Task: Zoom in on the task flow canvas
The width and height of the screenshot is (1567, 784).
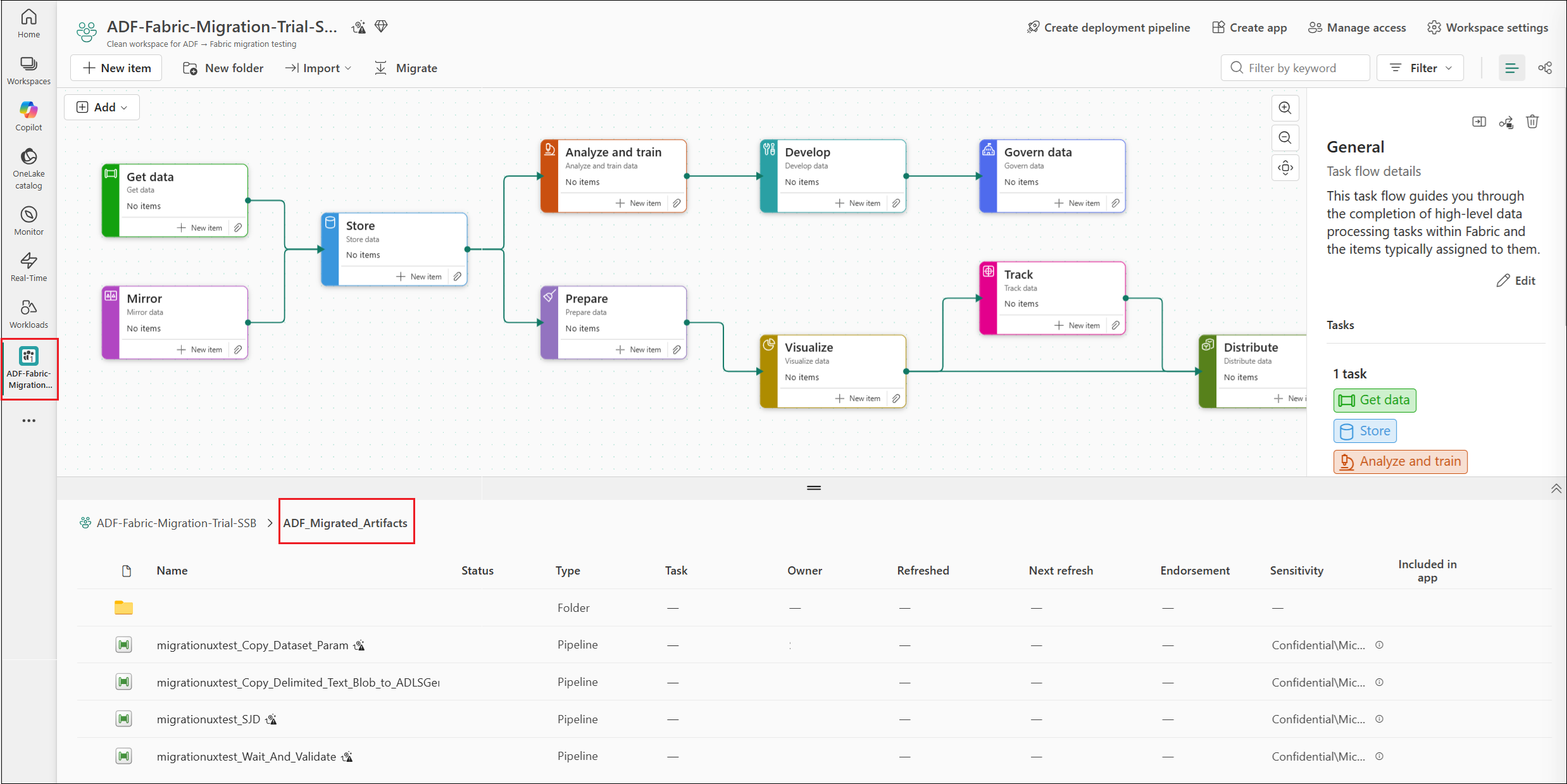Action: click(x=1285, y=108)
